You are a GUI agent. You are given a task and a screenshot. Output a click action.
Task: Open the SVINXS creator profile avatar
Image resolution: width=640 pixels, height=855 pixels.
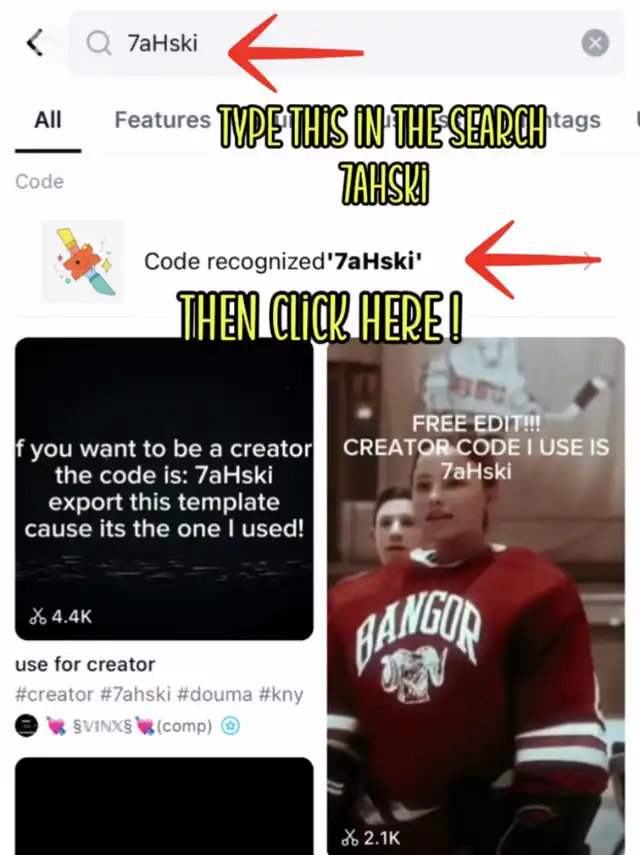(x=26, y=726)
